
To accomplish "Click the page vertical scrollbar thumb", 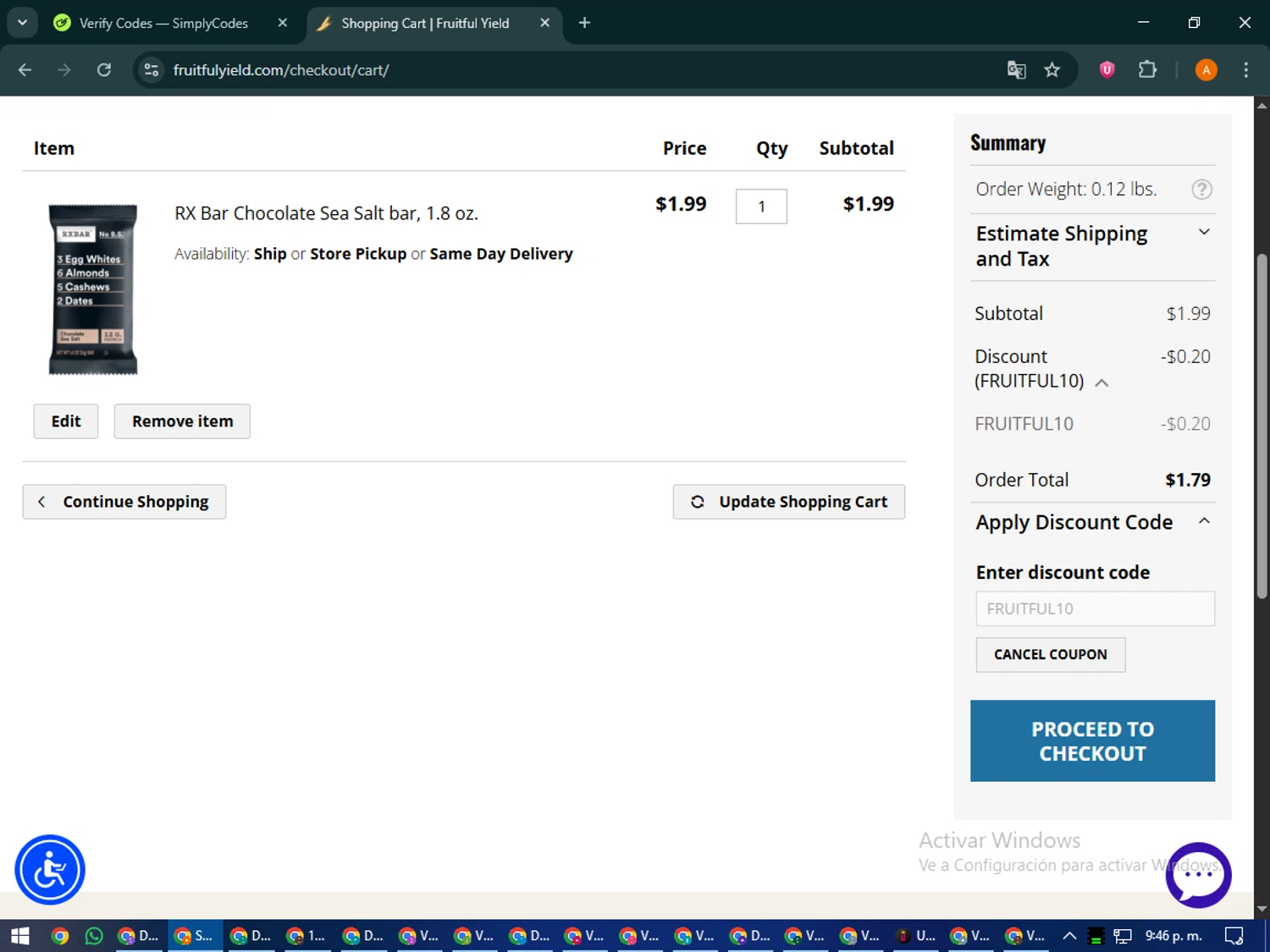I will pos(1262,427).
